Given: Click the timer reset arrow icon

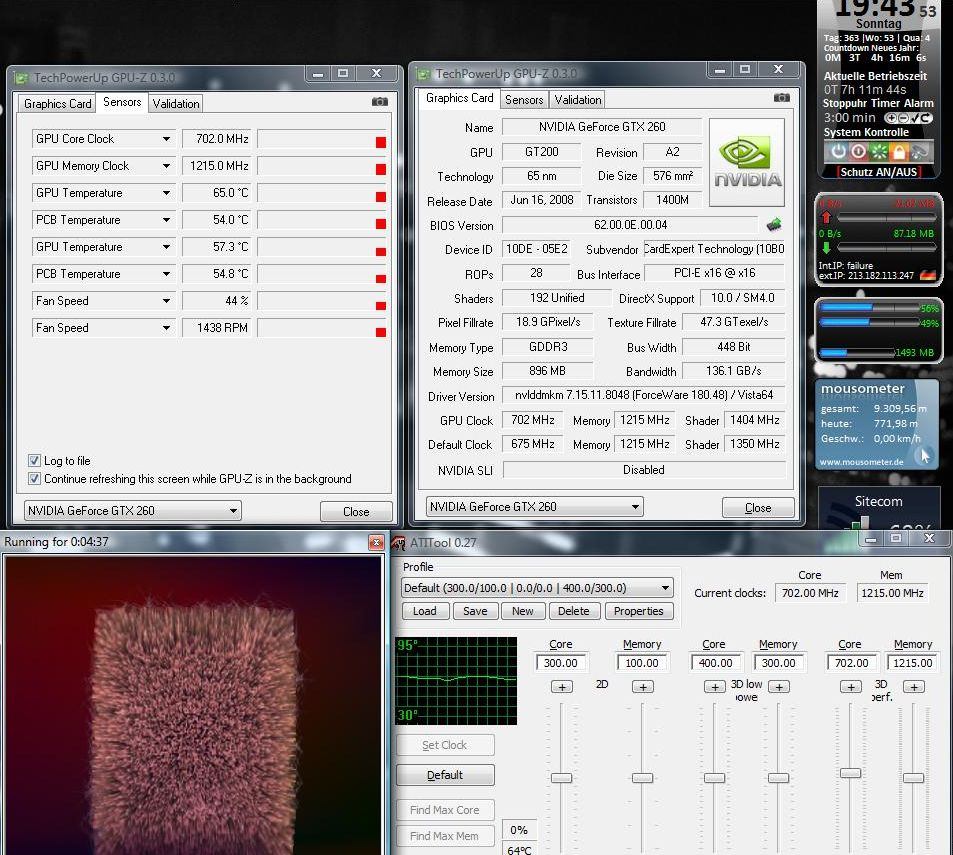Looking at the screenshot, I should (x=926, y=118).
